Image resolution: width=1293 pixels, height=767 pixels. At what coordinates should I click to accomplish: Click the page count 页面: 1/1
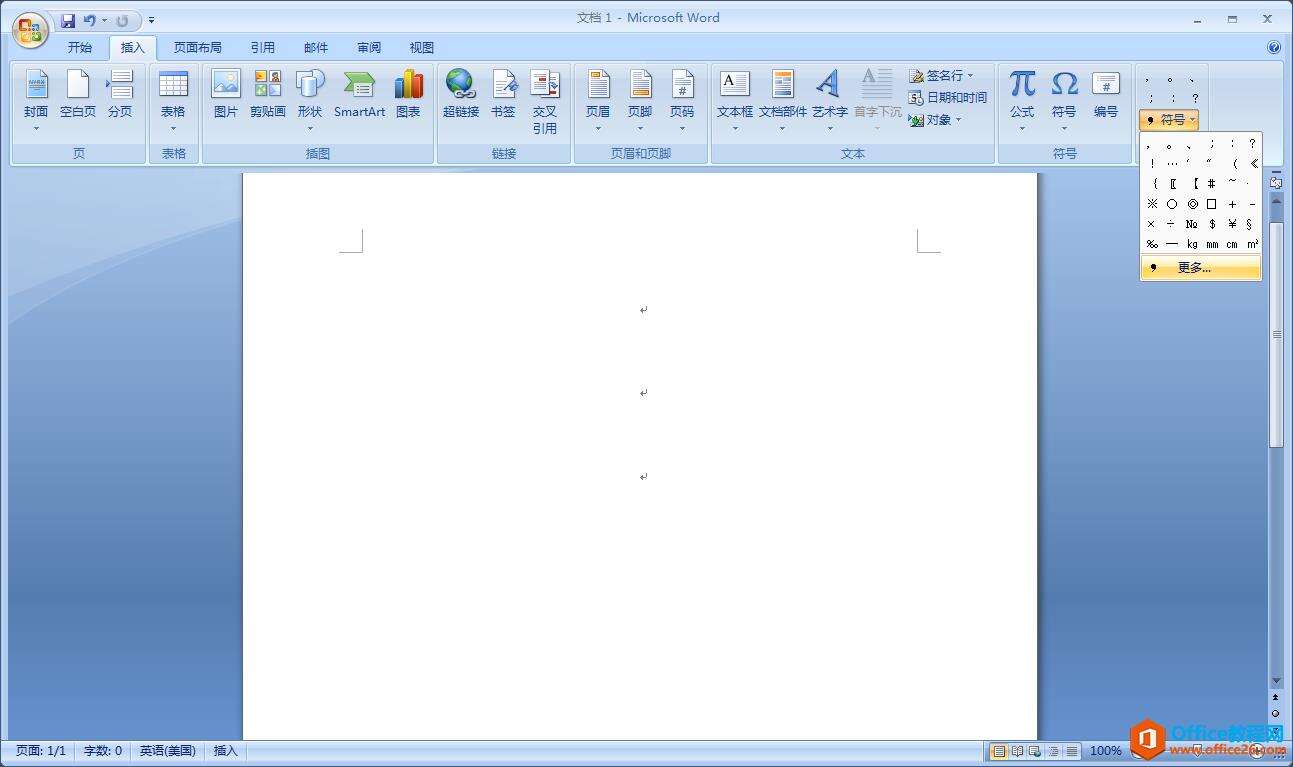point(41,751)
